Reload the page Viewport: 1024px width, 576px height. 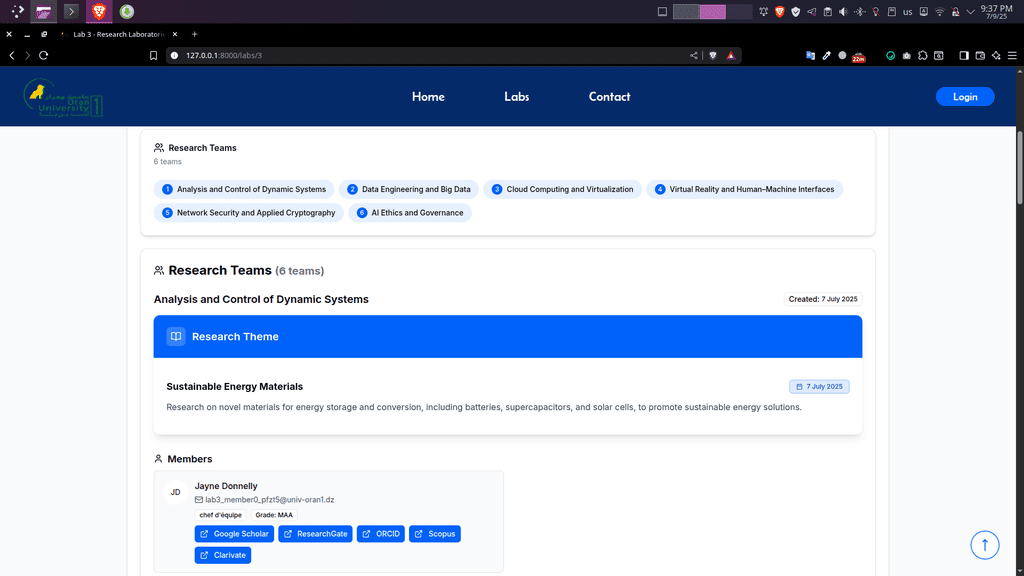point(43,56)
